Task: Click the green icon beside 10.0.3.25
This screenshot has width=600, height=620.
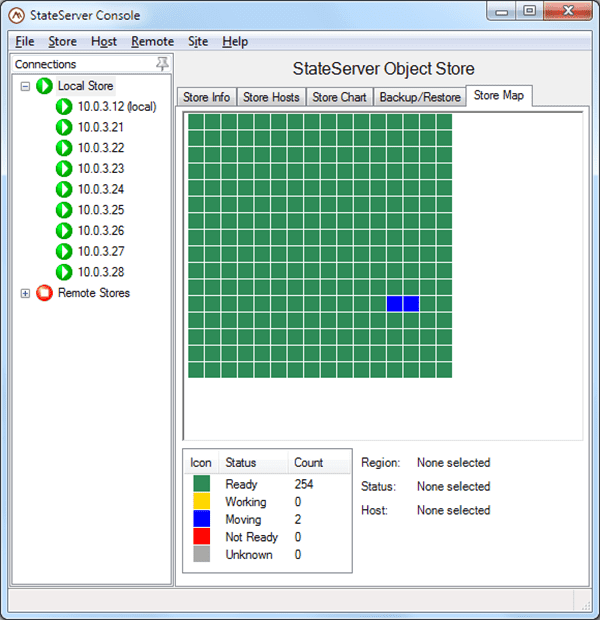Action: click(64, 210)
